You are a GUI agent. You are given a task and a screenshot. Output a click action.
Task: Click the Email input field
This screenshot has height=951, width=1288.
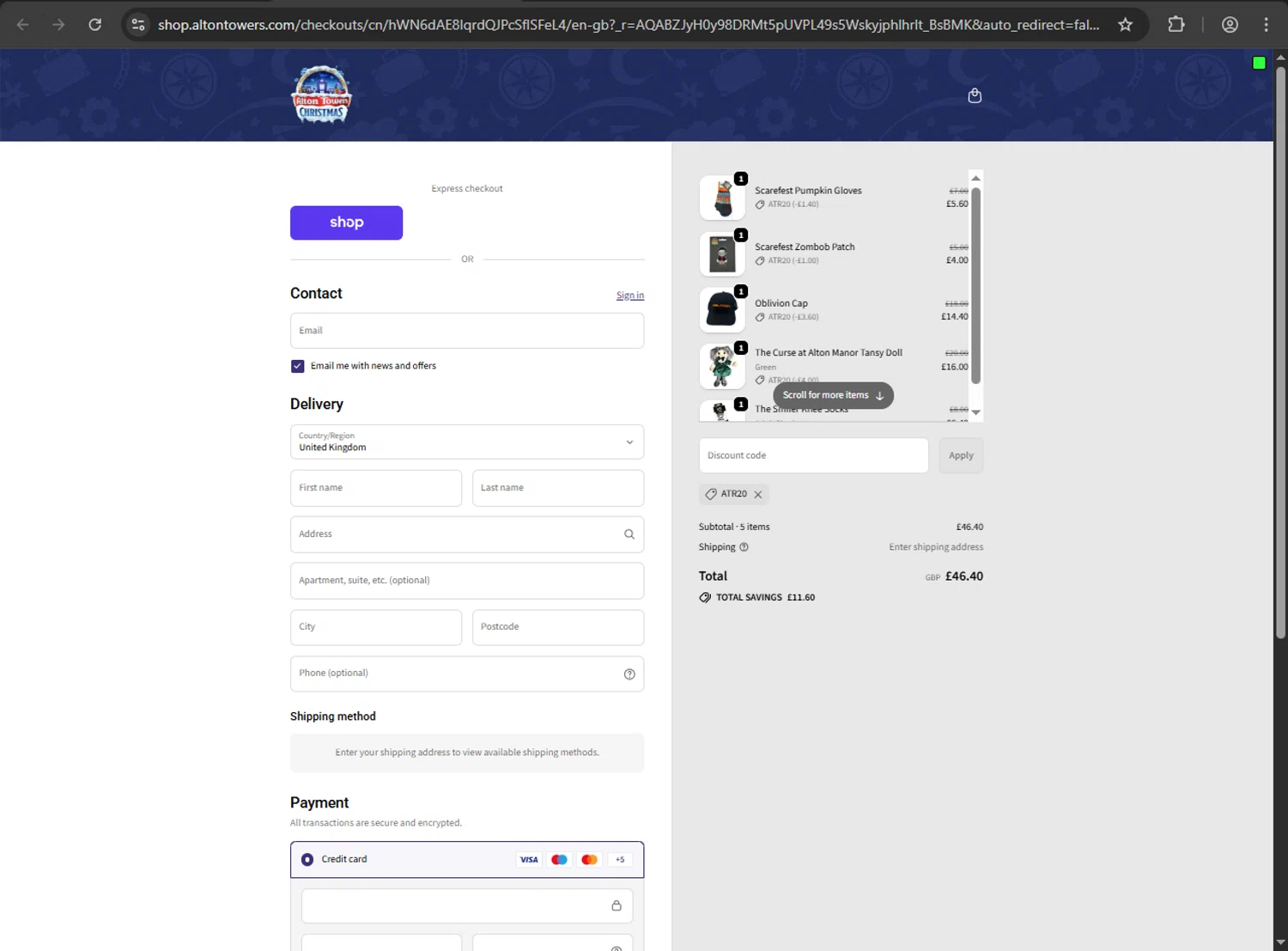coord(467,331)
